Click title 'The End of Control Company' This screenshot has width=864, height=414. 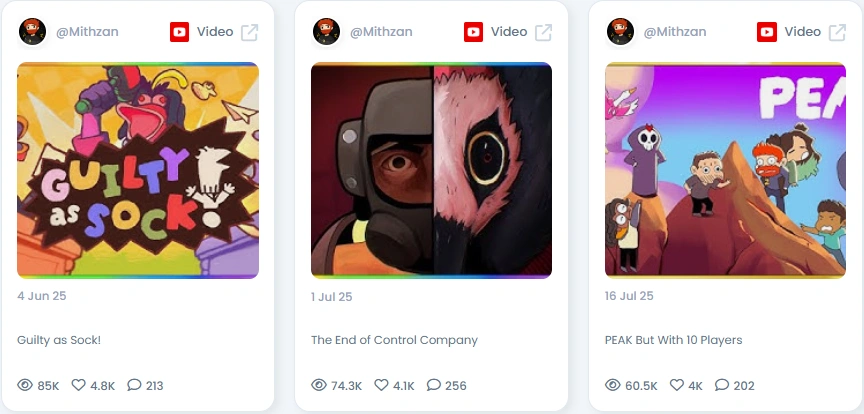(x=394, y=340)
